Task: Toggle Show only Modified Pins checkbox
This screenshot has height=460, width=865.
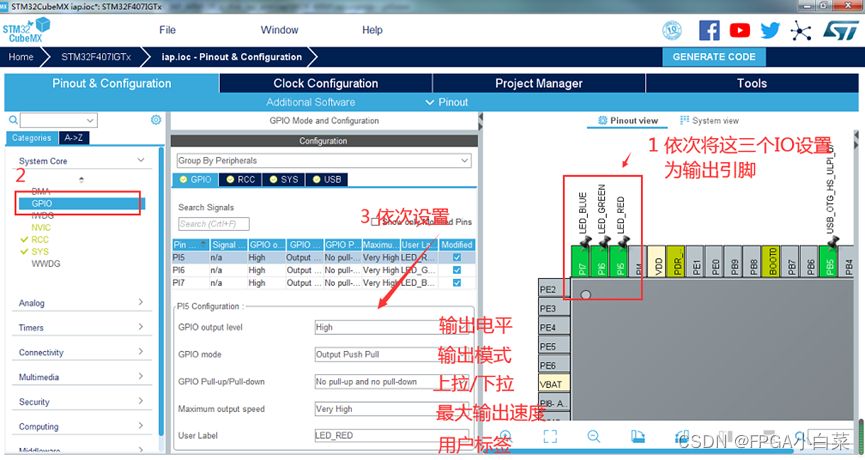Action: [375, 222]
